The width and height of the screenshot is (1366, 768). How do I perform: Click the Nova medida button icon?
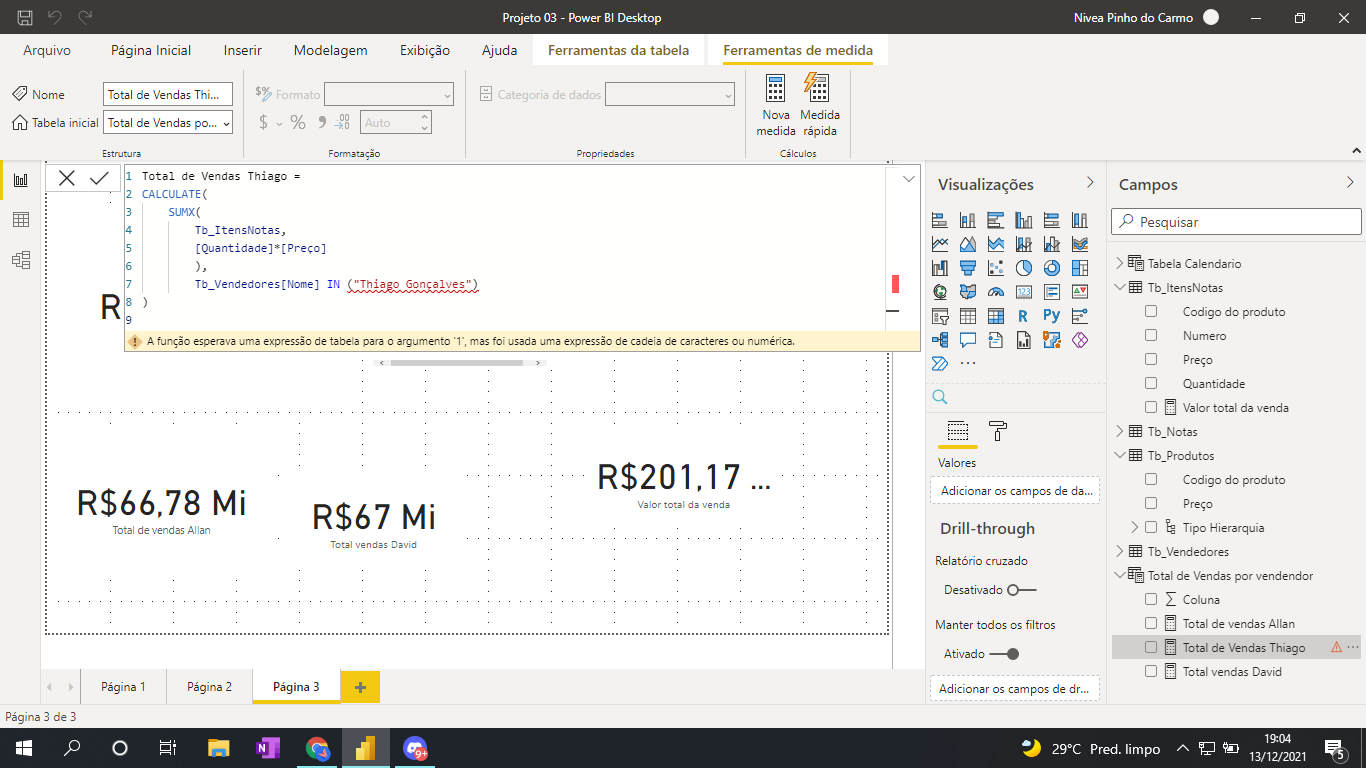(775, 88)
